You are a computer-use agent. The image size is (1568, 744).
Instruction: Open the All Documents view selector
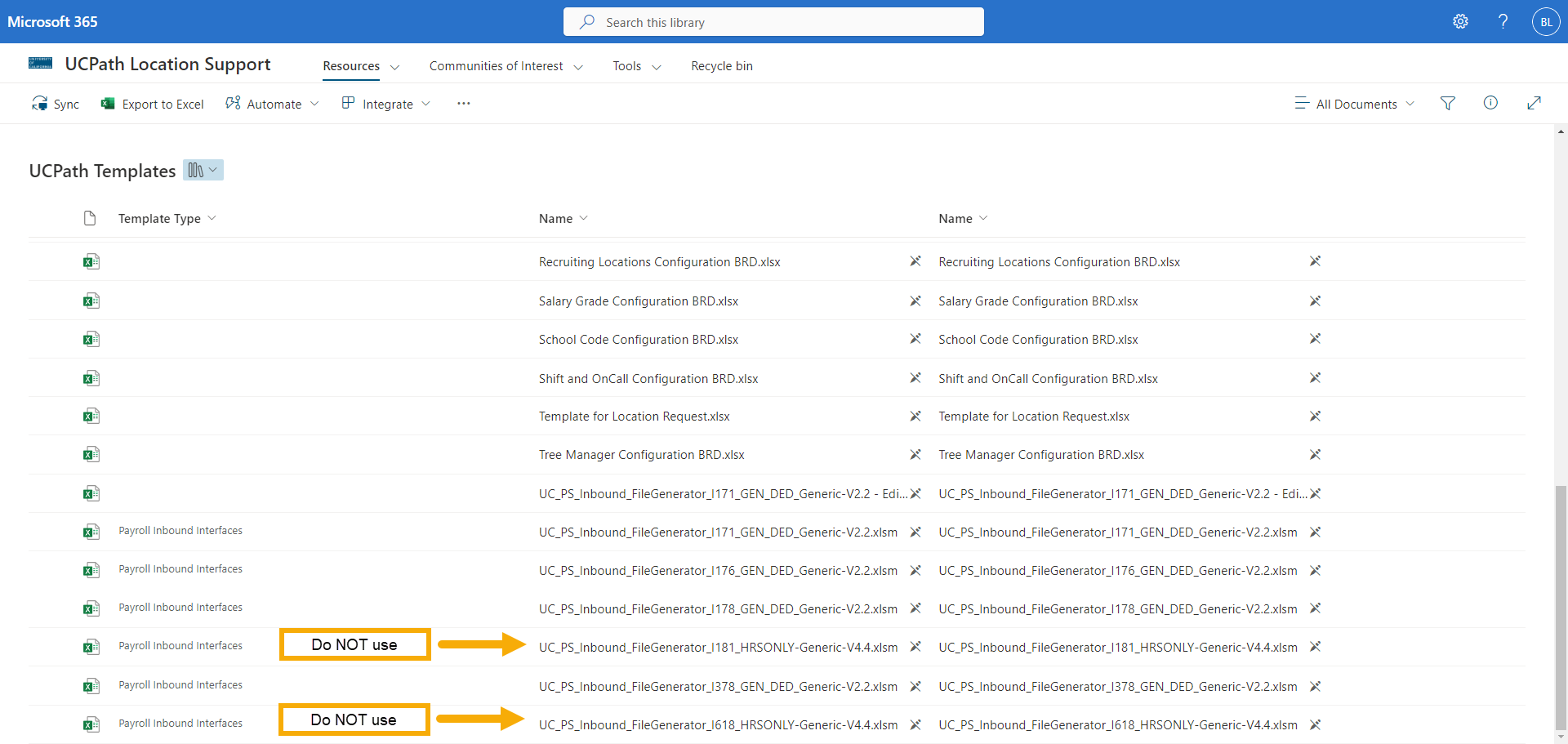[x=1355, y=104]
